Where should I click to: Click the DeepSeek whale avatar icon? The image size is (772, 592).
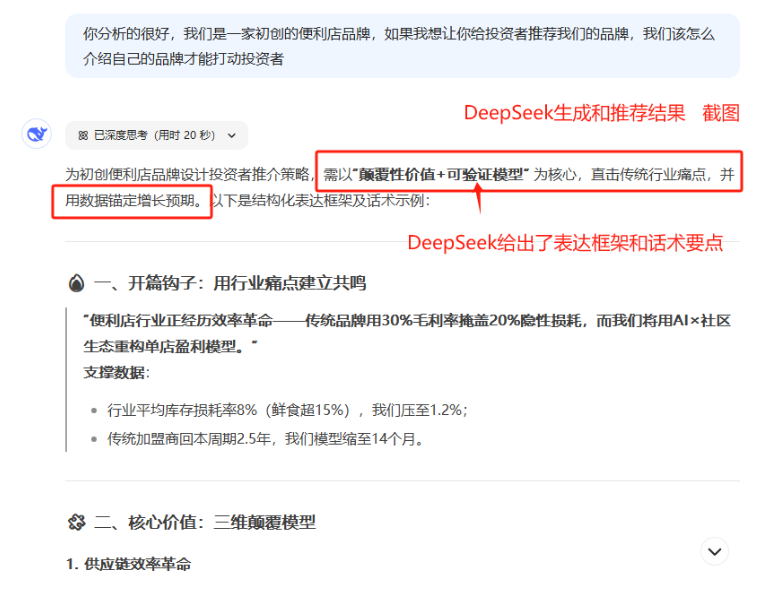37,134
